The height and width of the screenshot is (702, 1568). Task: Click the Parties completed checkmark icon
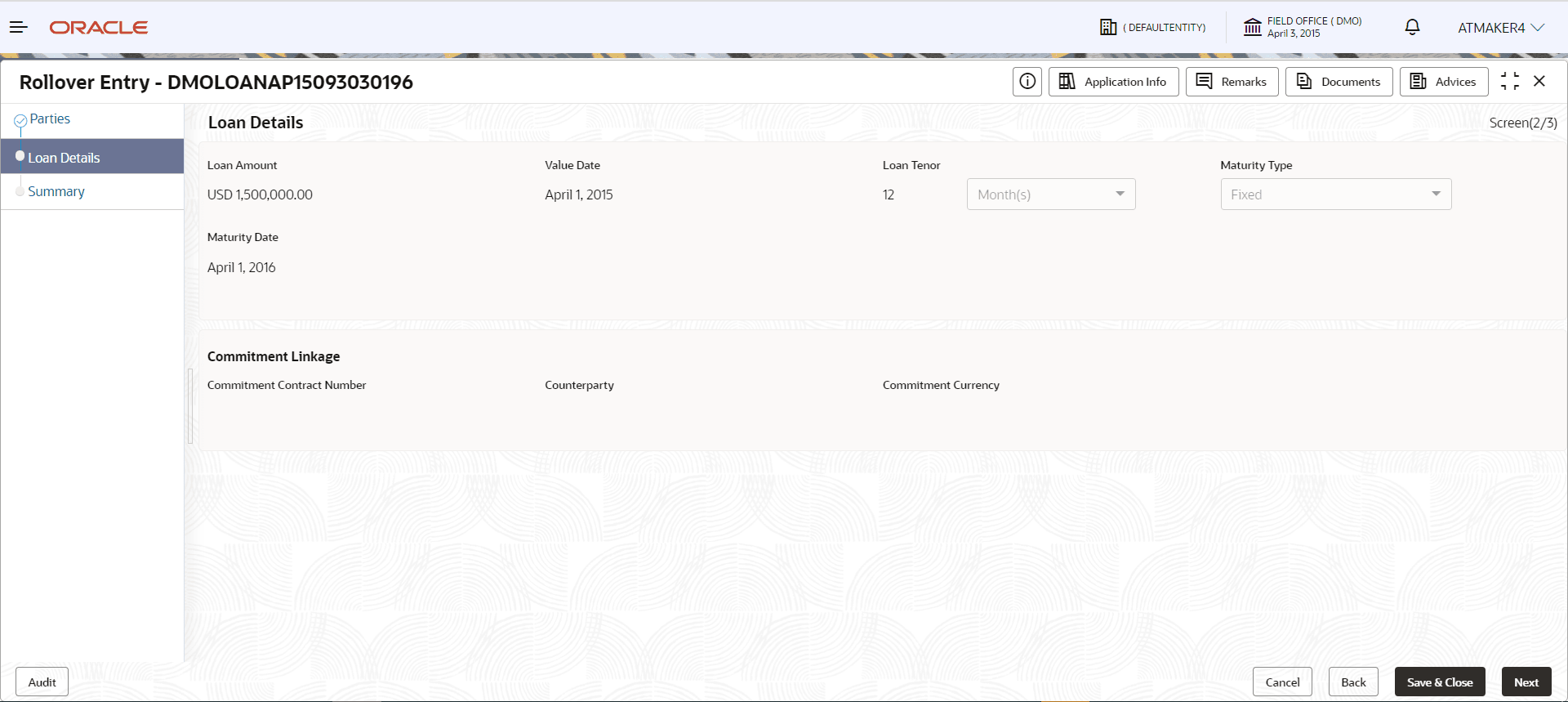click(20, 120)
